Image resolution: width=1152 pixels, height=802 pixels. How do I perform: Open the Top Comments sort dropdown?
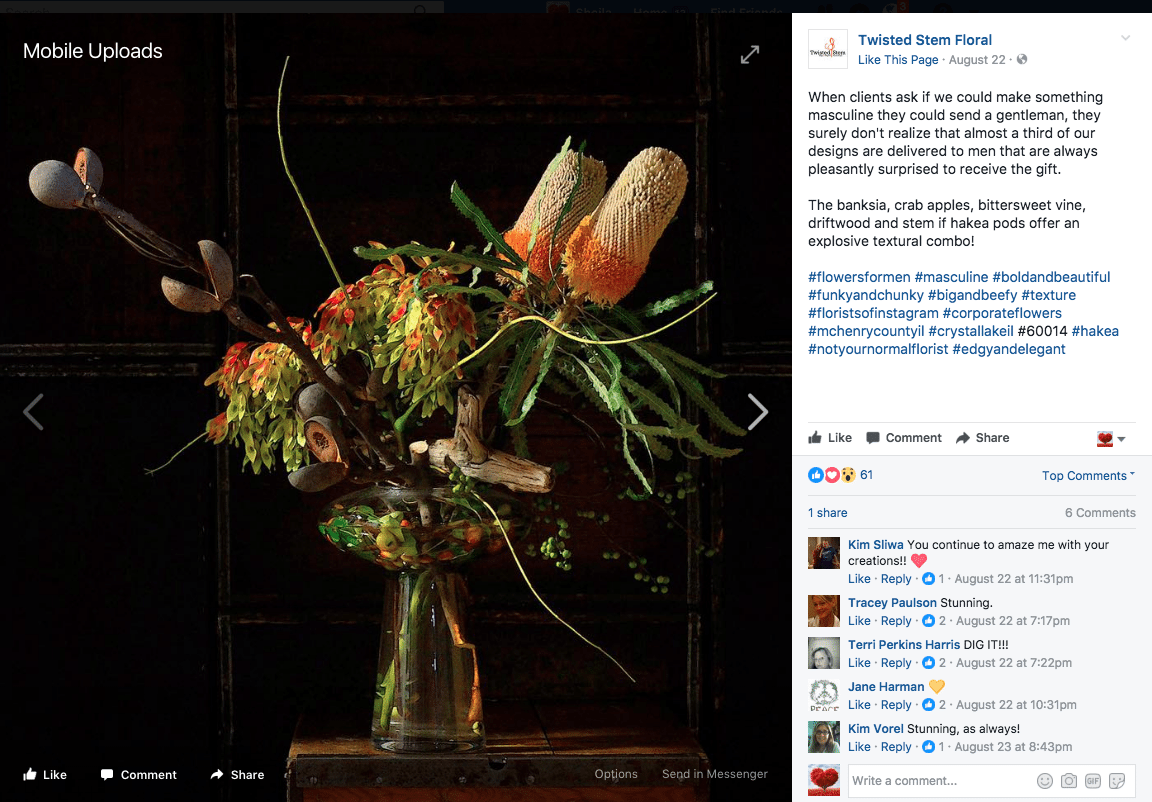coord(1088,476)
